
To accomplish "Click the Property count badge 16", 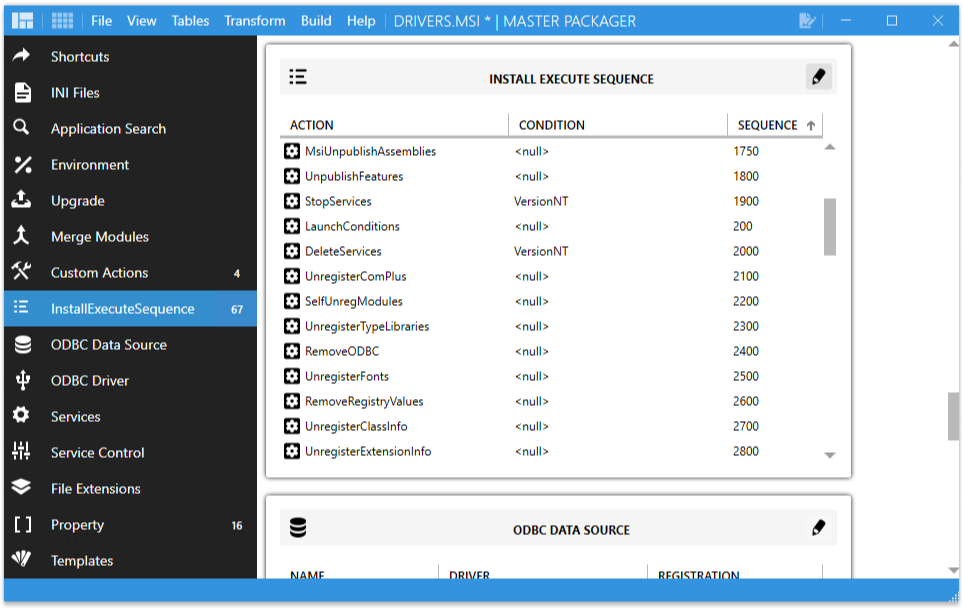I will tap(236, 525).
